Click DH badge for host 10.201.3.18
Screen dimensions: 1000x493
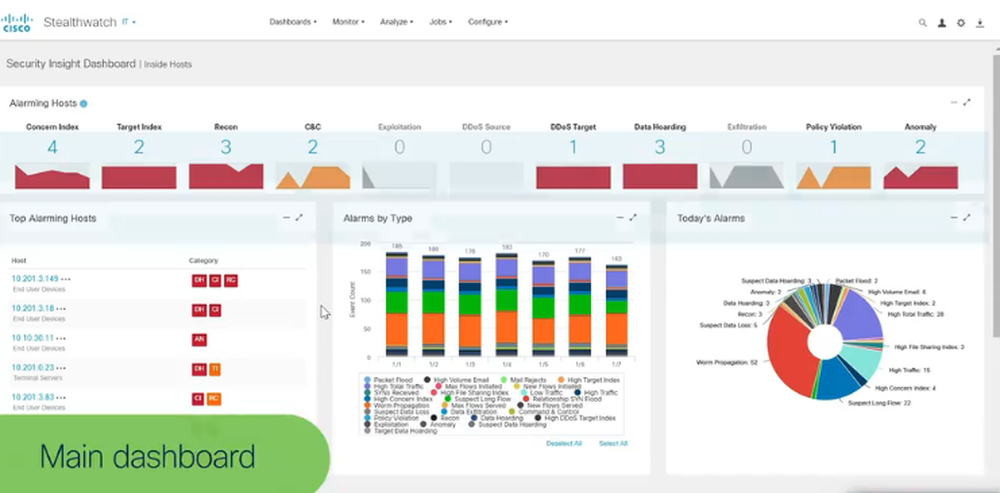tap(199, 310)
